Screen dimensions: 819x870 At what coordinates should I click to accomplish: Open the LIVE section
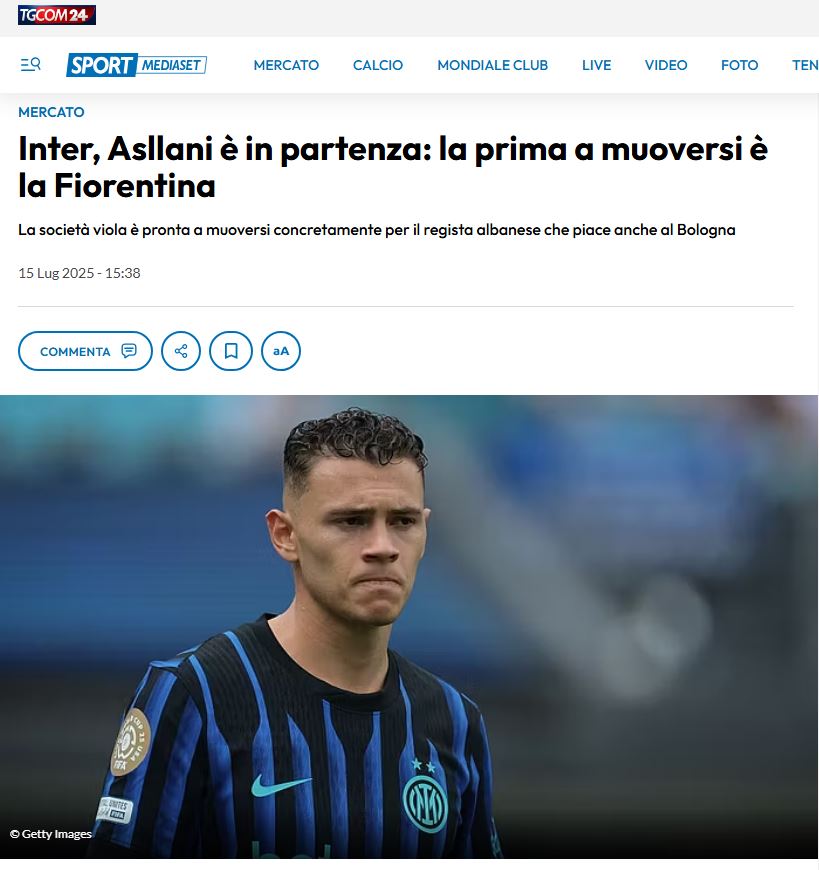click(596, 65)
